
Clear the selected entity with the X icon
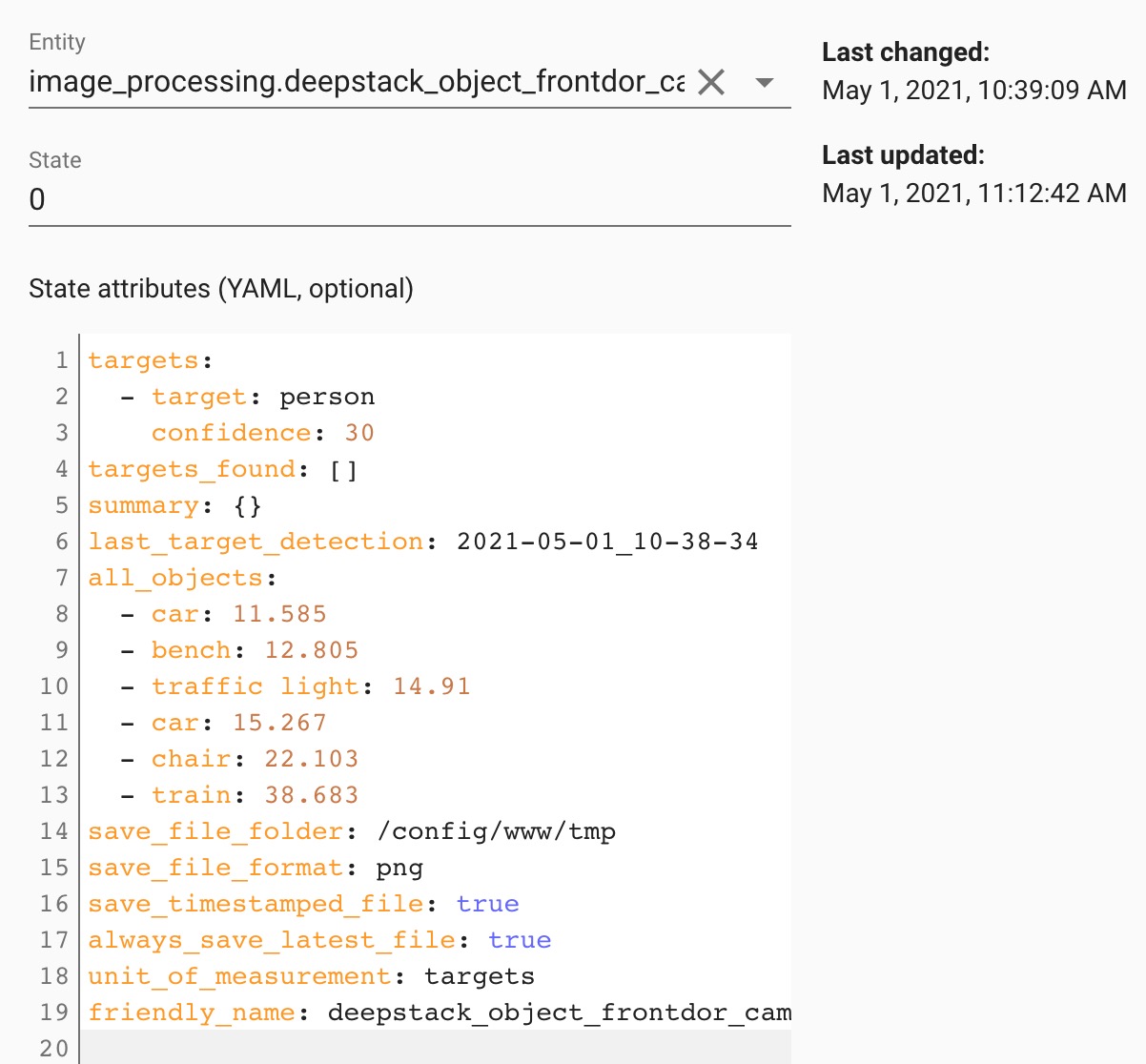tap(710, 84)
